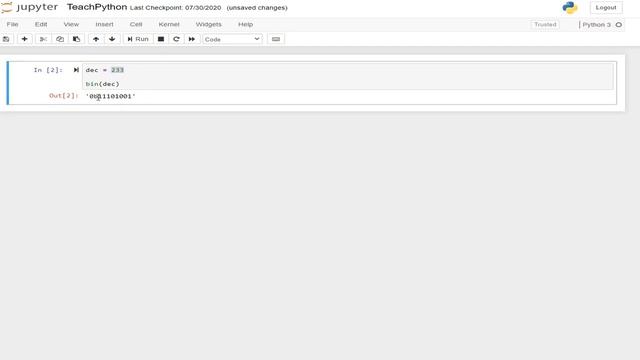Open the Insert menu

[x=104, y=24]
